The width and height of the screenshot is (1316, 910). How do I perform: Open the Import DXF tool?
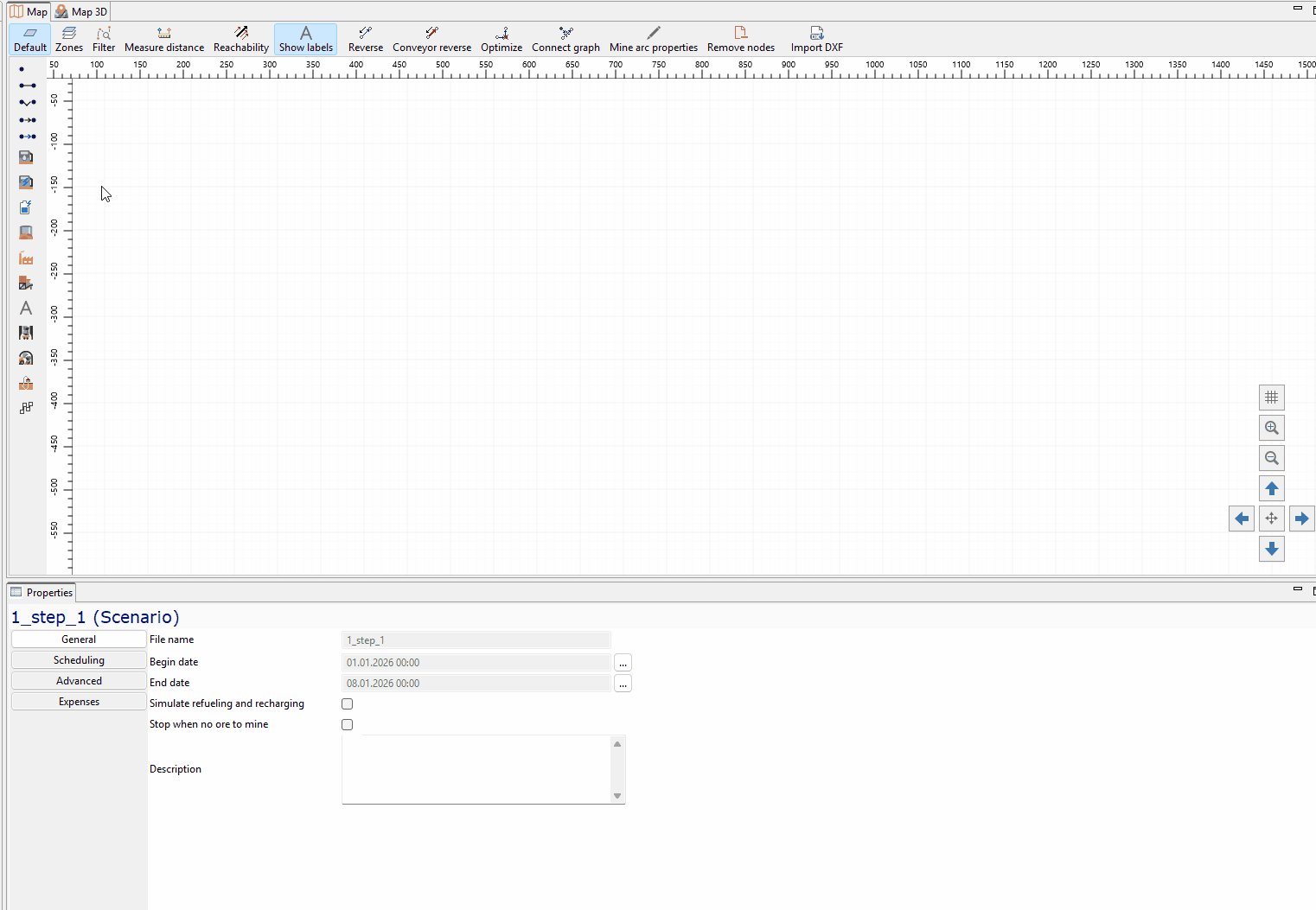(x=816, y=40)
